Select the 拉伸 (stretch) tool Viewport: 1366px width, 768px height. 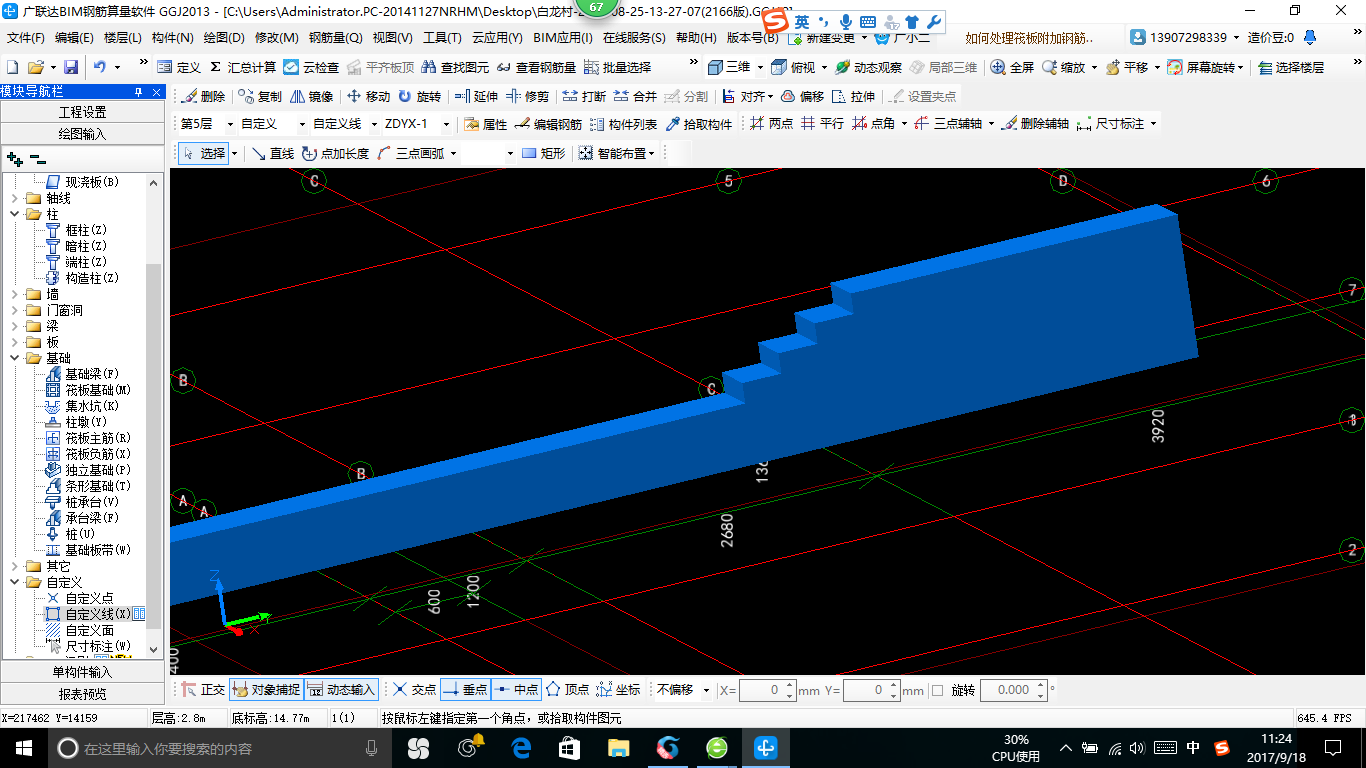[x=854, y=97]
